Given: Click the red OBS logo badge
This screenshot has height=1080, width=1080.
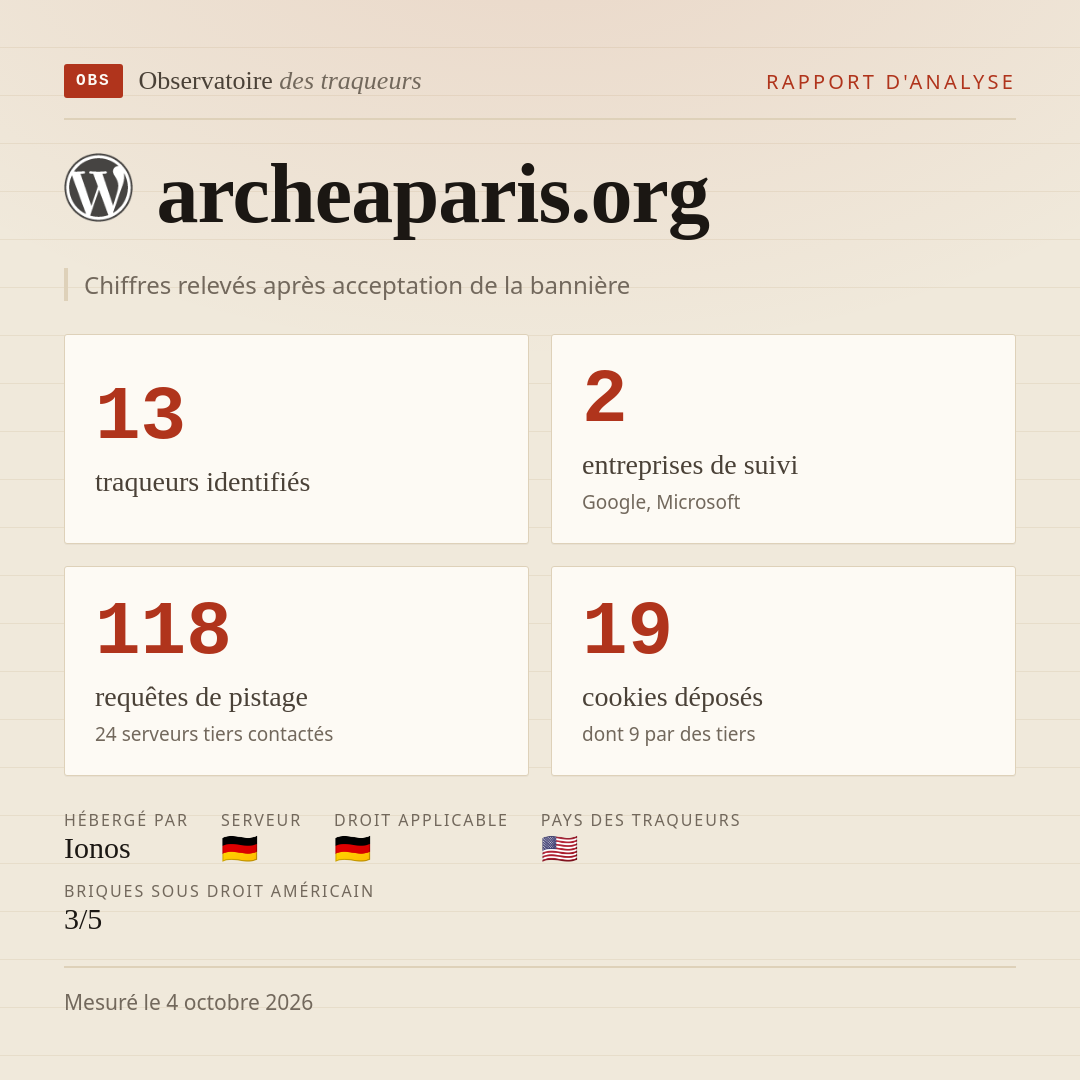Looking at the screenshot, I should (94, 81).
